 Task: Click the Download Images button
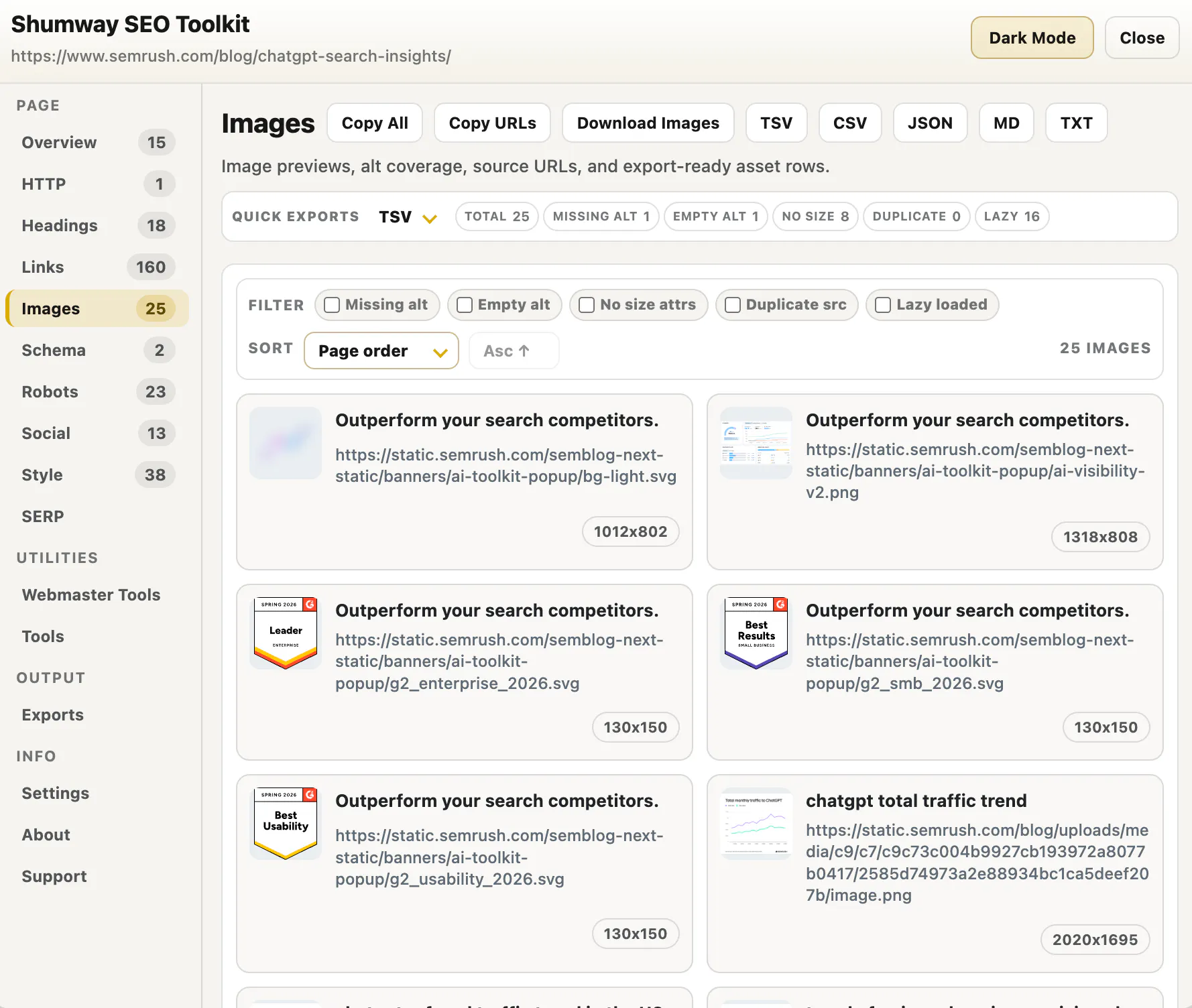coord(648,123)
